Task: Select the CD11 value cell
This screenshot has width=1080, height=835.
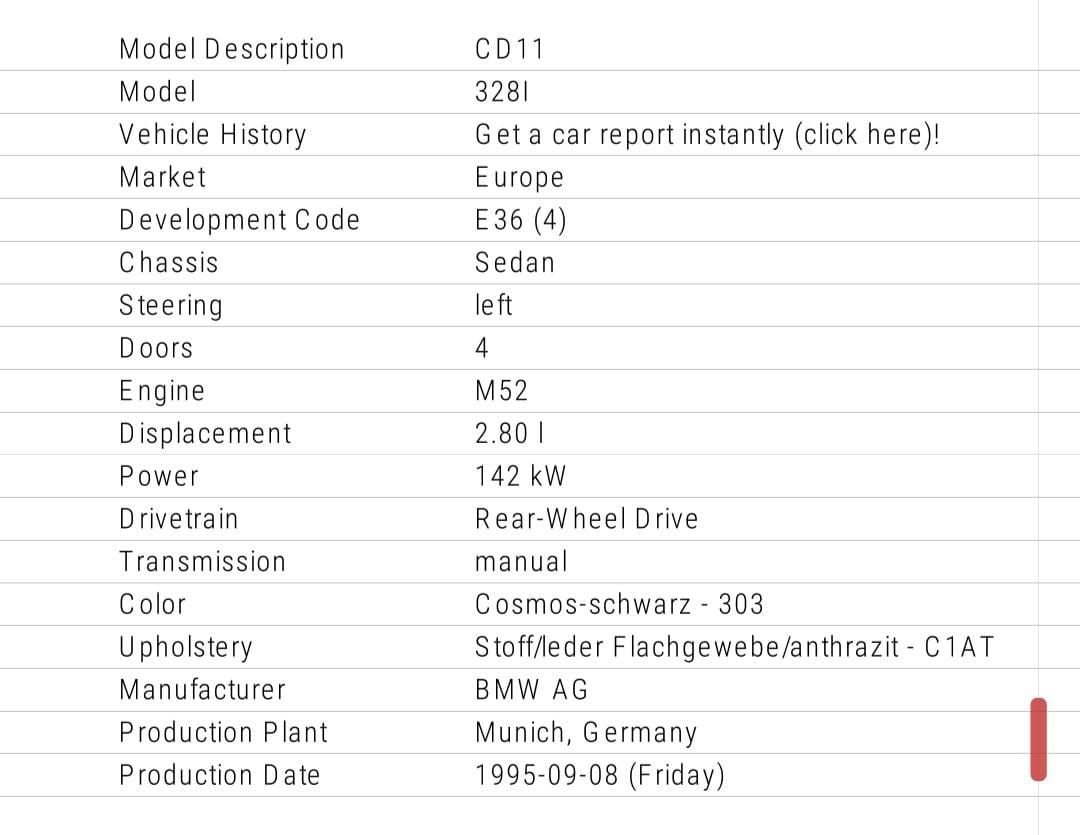Action: (x=509, y=49)
